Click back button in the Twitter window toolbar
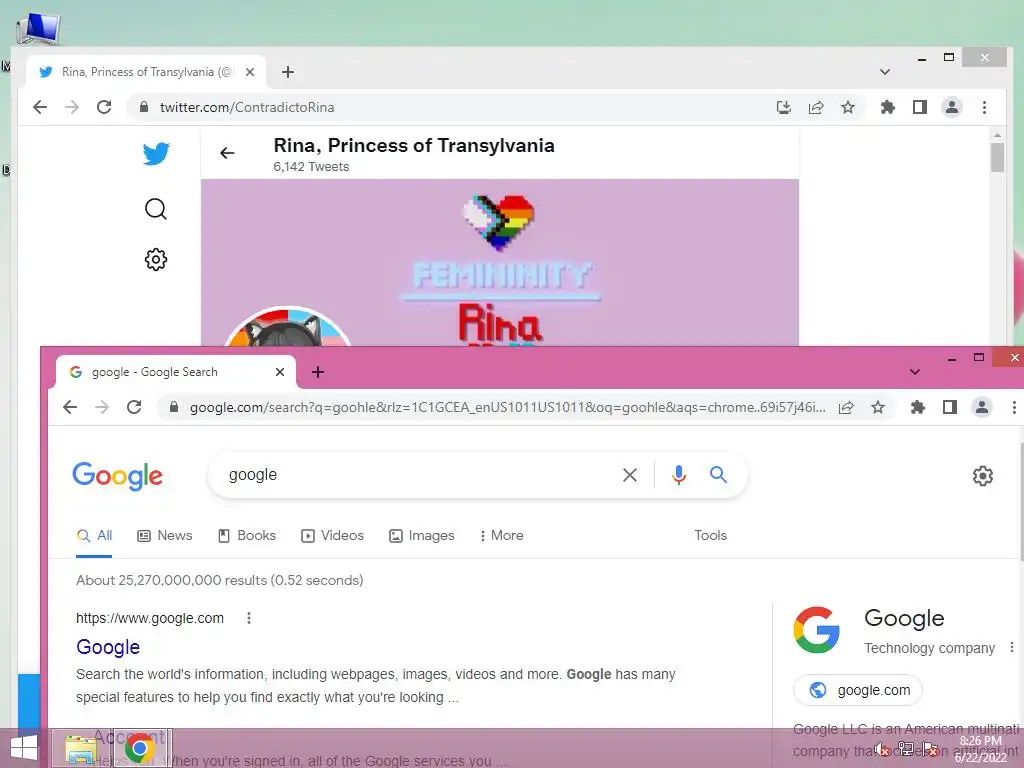Viewport: 1024px width, 768px height. coord(40,107)
